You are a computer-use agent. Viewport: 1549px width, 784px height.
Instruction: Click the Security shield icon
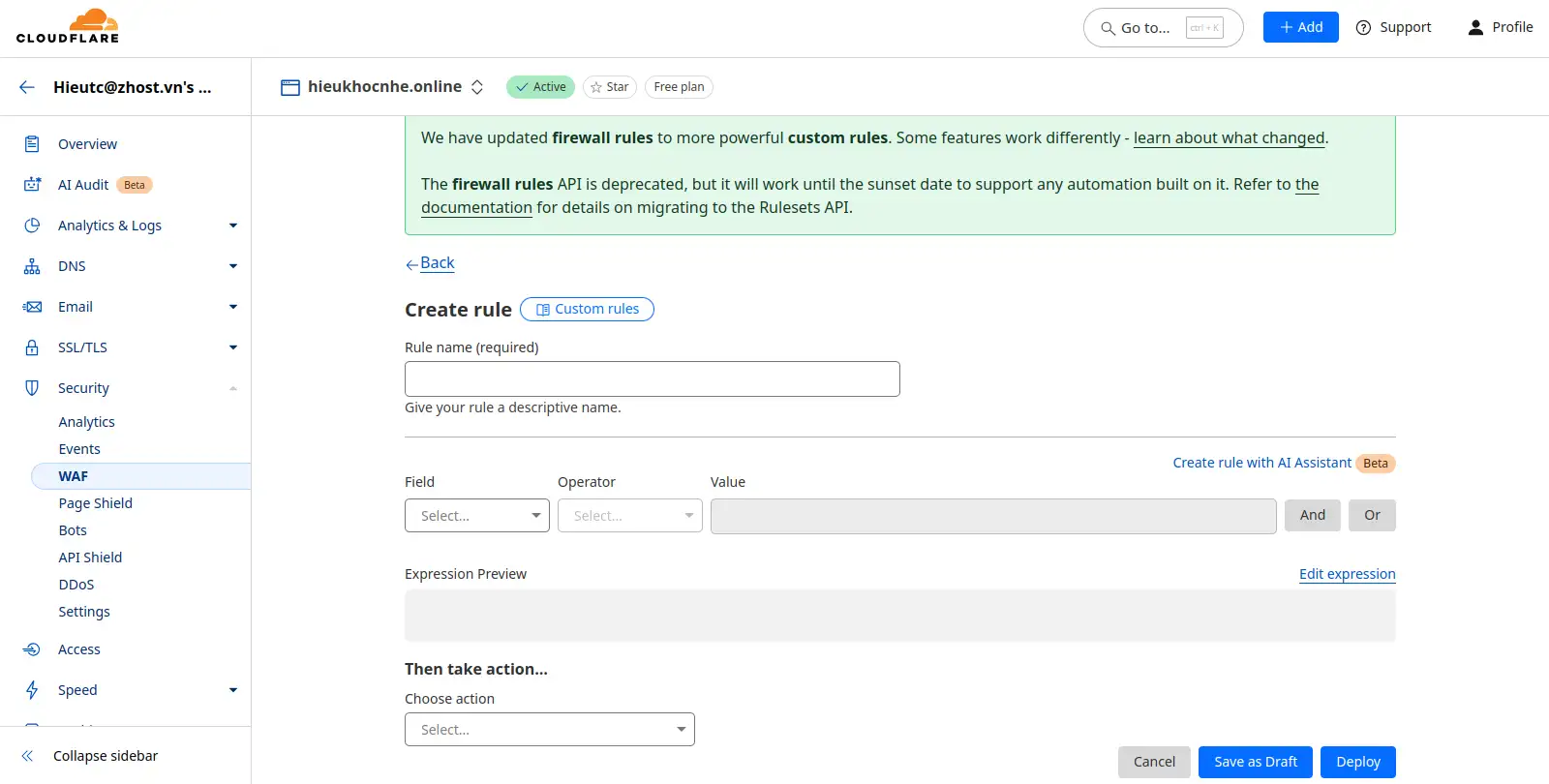tap(32, 388)
